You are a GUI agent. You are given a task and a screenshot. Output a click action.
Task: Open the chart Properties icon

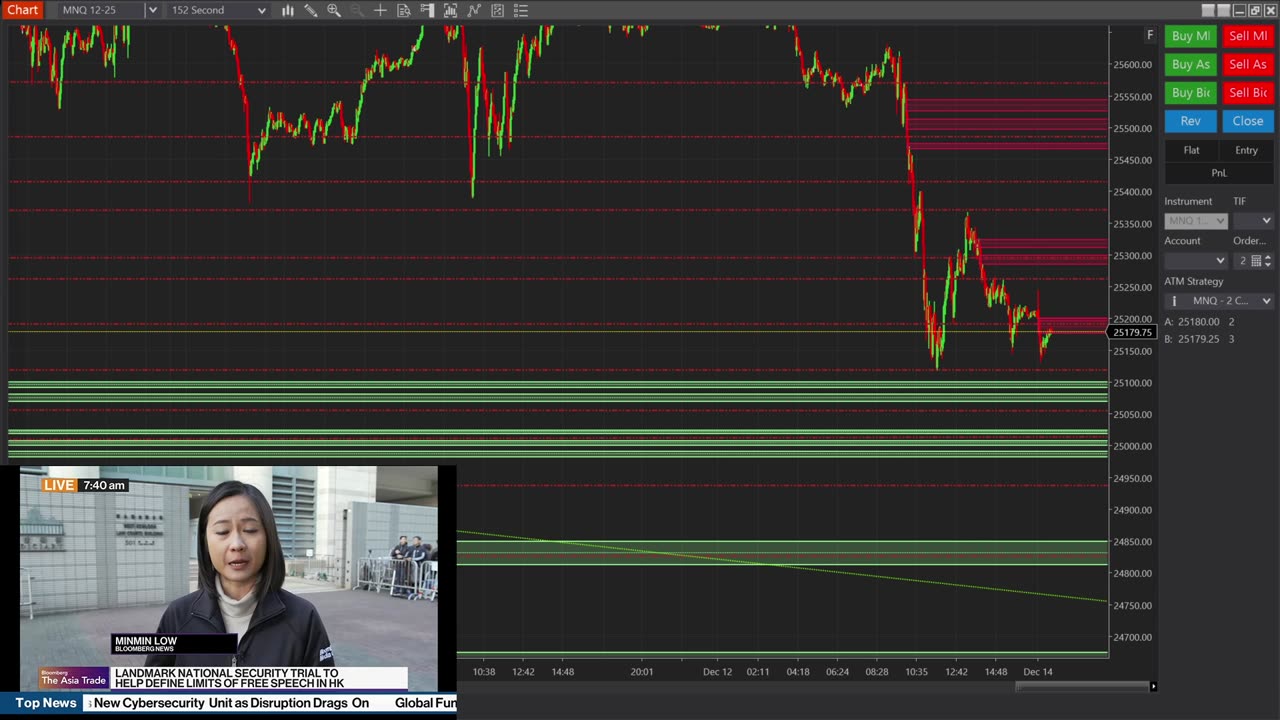(497, 10)
